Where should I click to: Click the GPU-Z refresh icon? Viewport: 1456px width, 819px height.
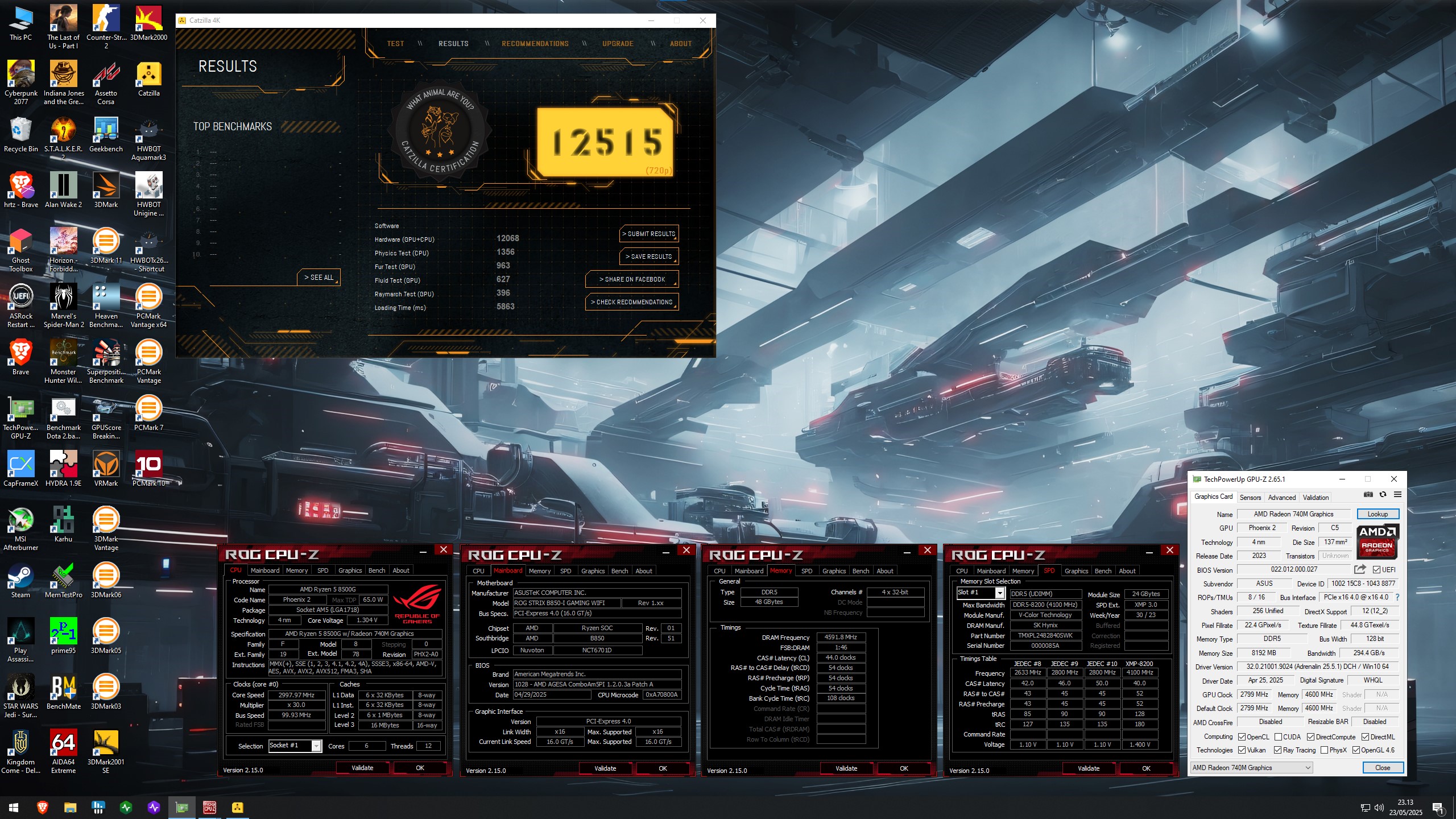coord(1383,495)
